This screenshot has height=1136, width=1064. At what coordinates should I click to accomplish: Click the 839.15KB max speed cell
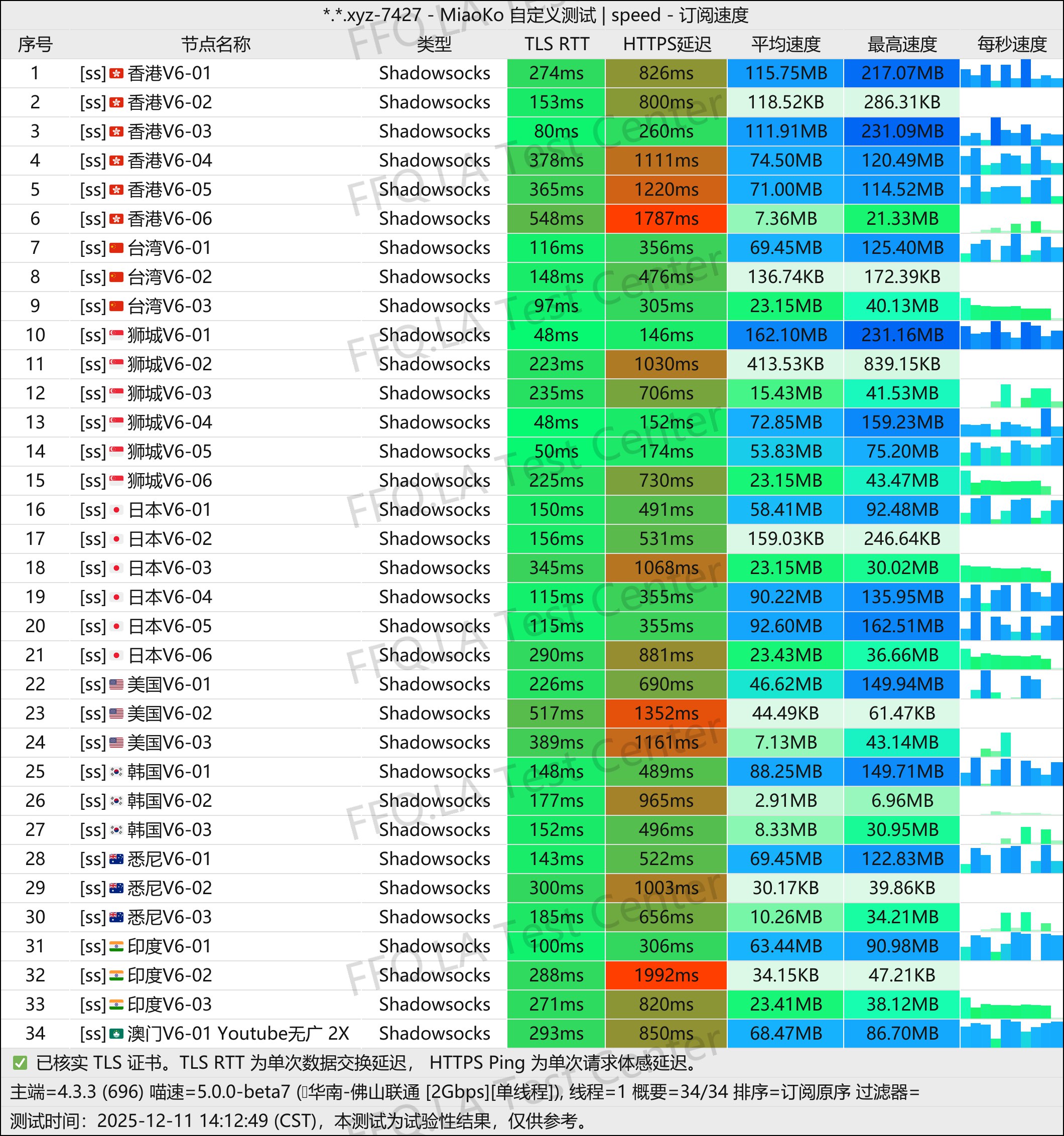[x=902, y=364]
